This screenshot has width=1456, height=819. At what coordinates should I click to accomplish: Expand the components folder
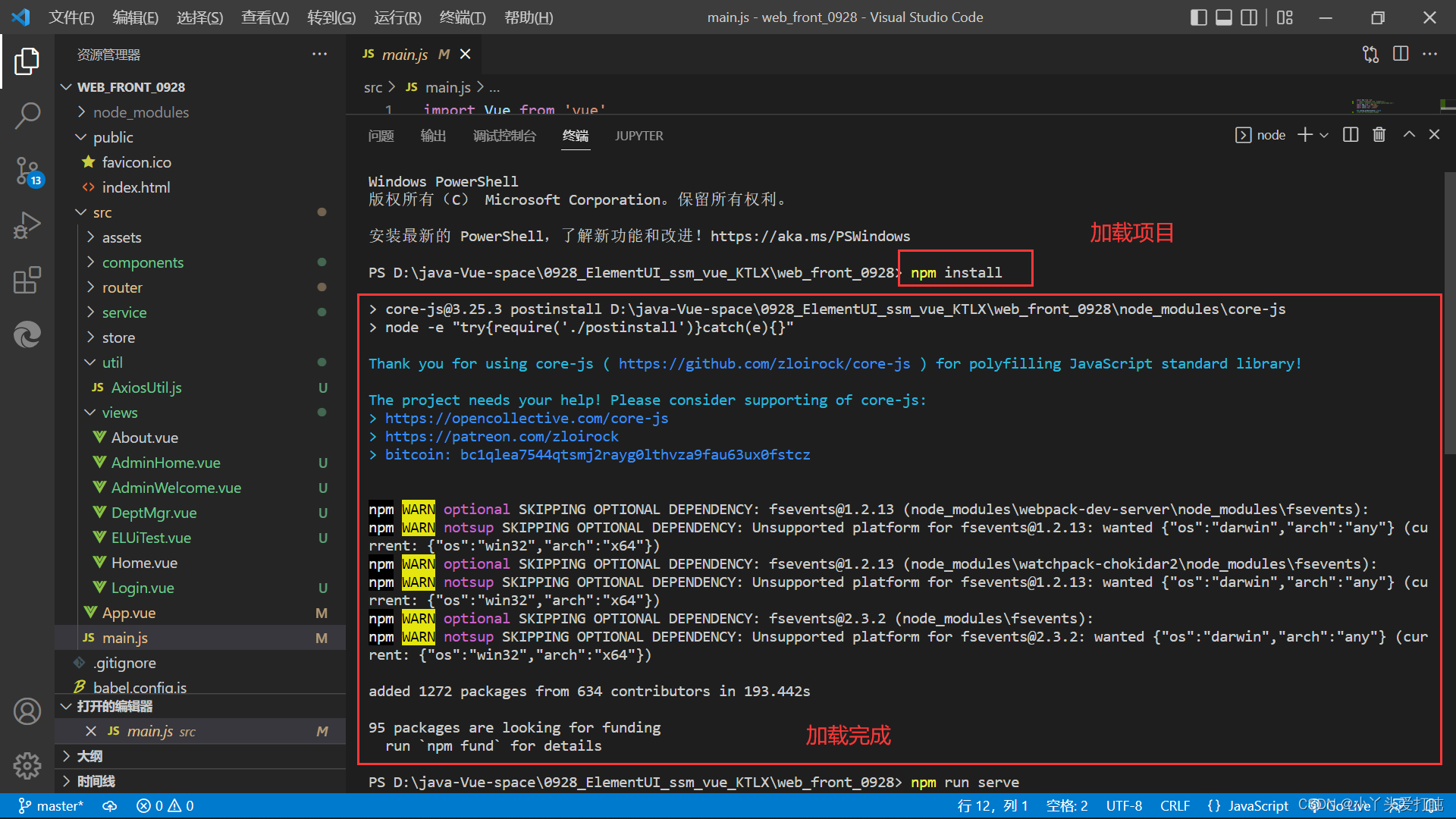pos(200,262)
